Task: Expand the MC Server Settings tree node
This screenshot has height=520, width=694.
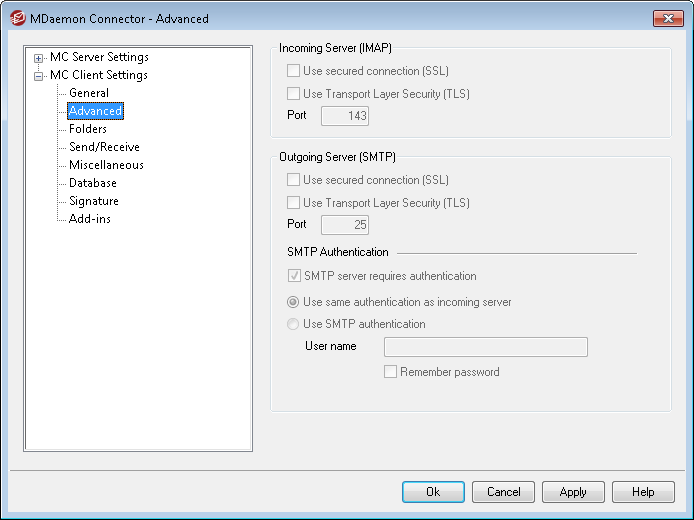Action: 39,58
